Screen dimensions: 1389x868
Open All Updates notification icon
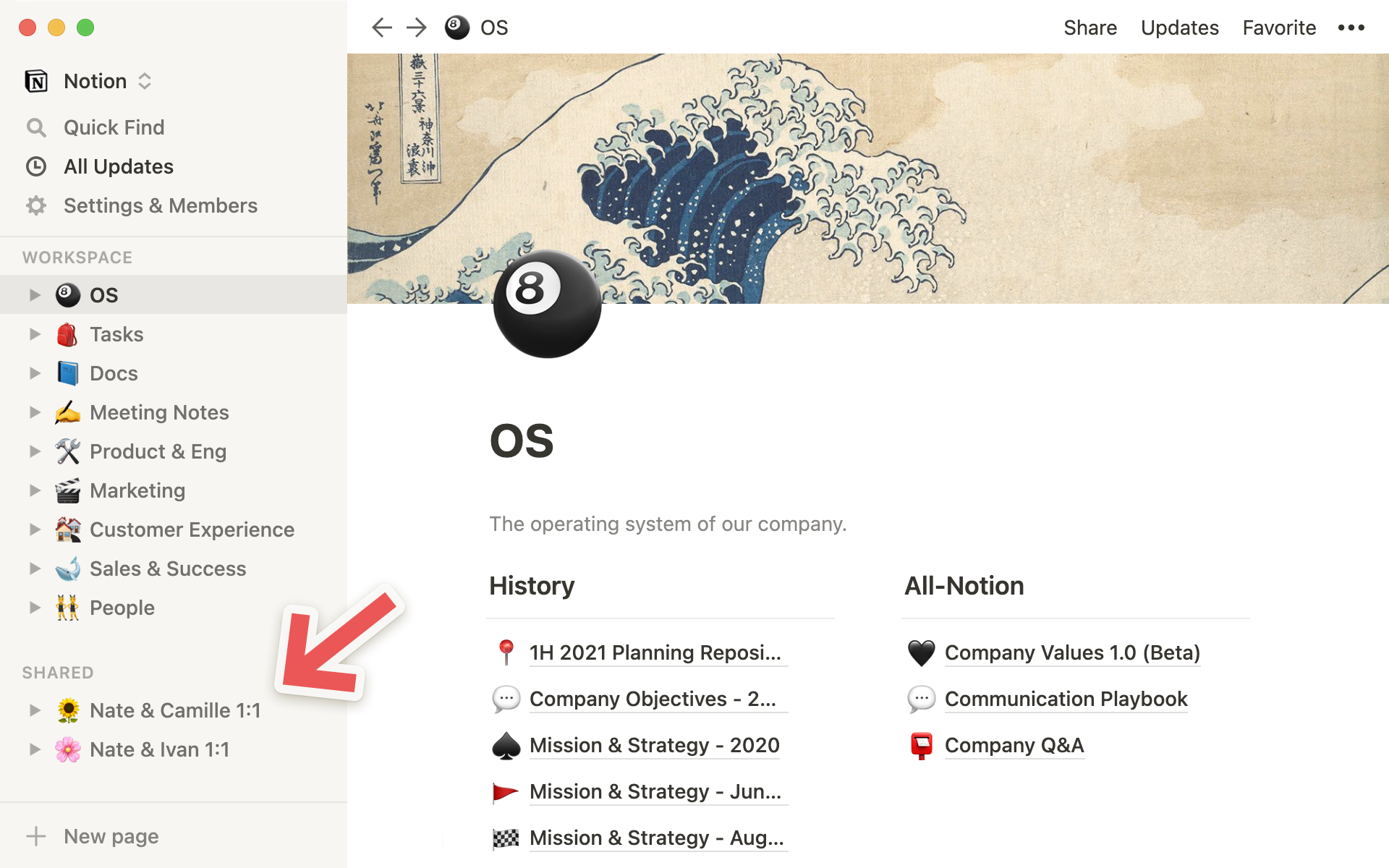coord(36,165)
